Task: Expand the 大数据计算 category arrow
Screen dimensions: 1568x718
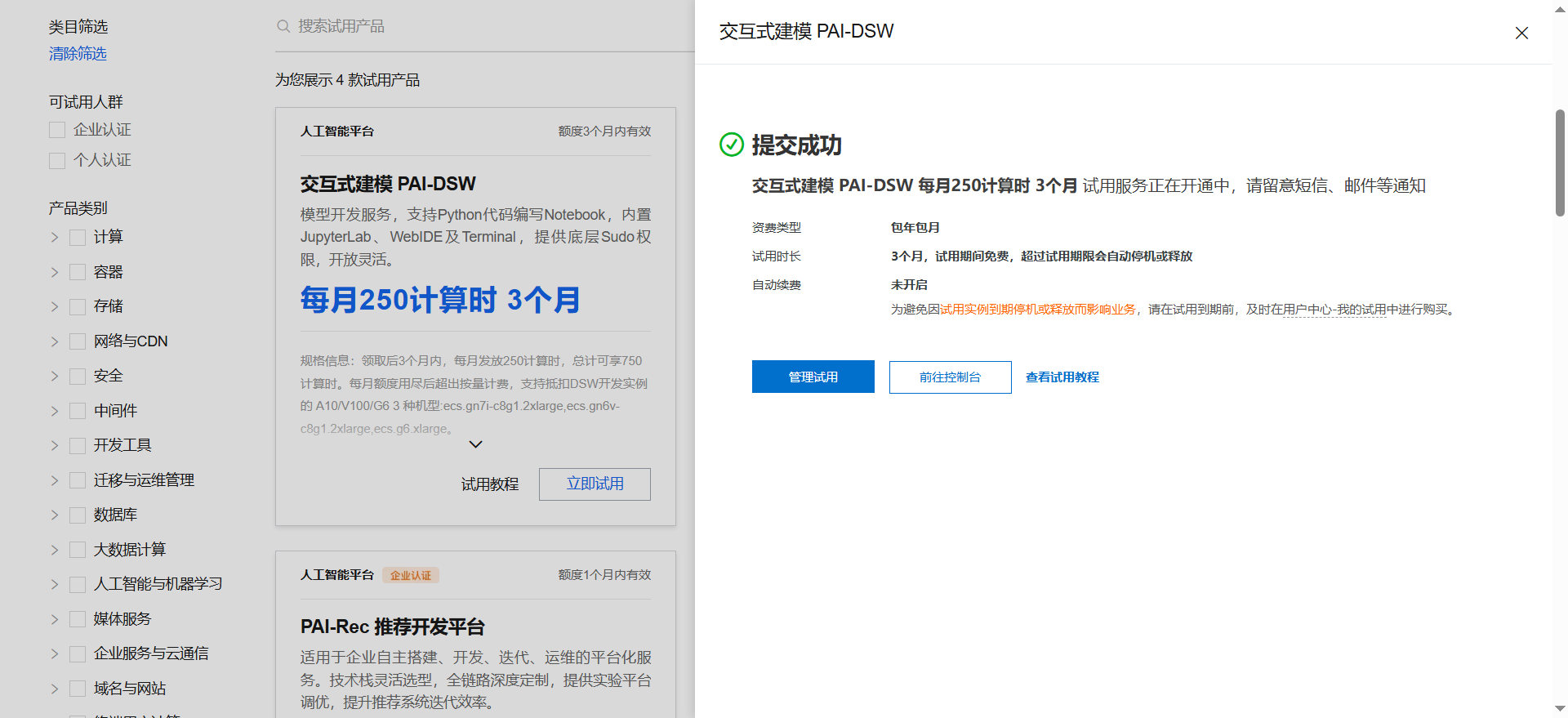Action: tap(55, 550)
